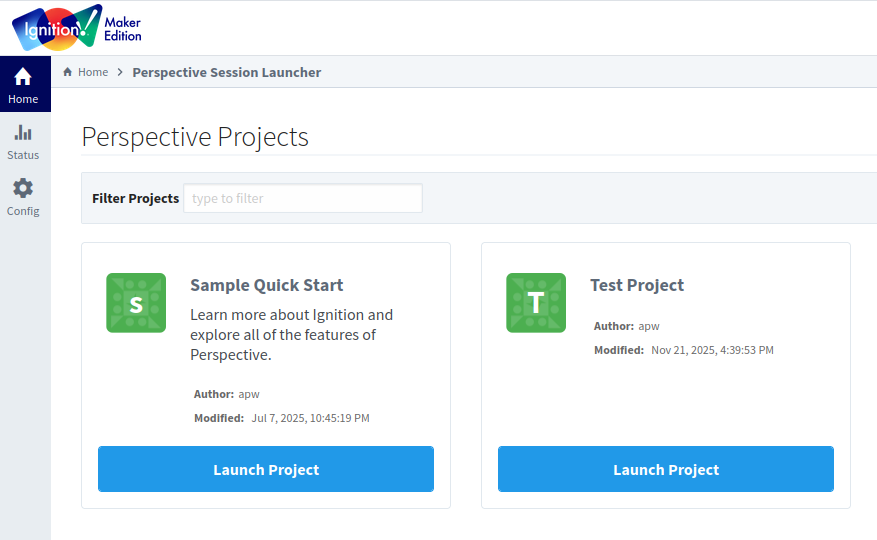Click the Ignition Maker Edition logo

pyautogui.click(x=76, y=28)
